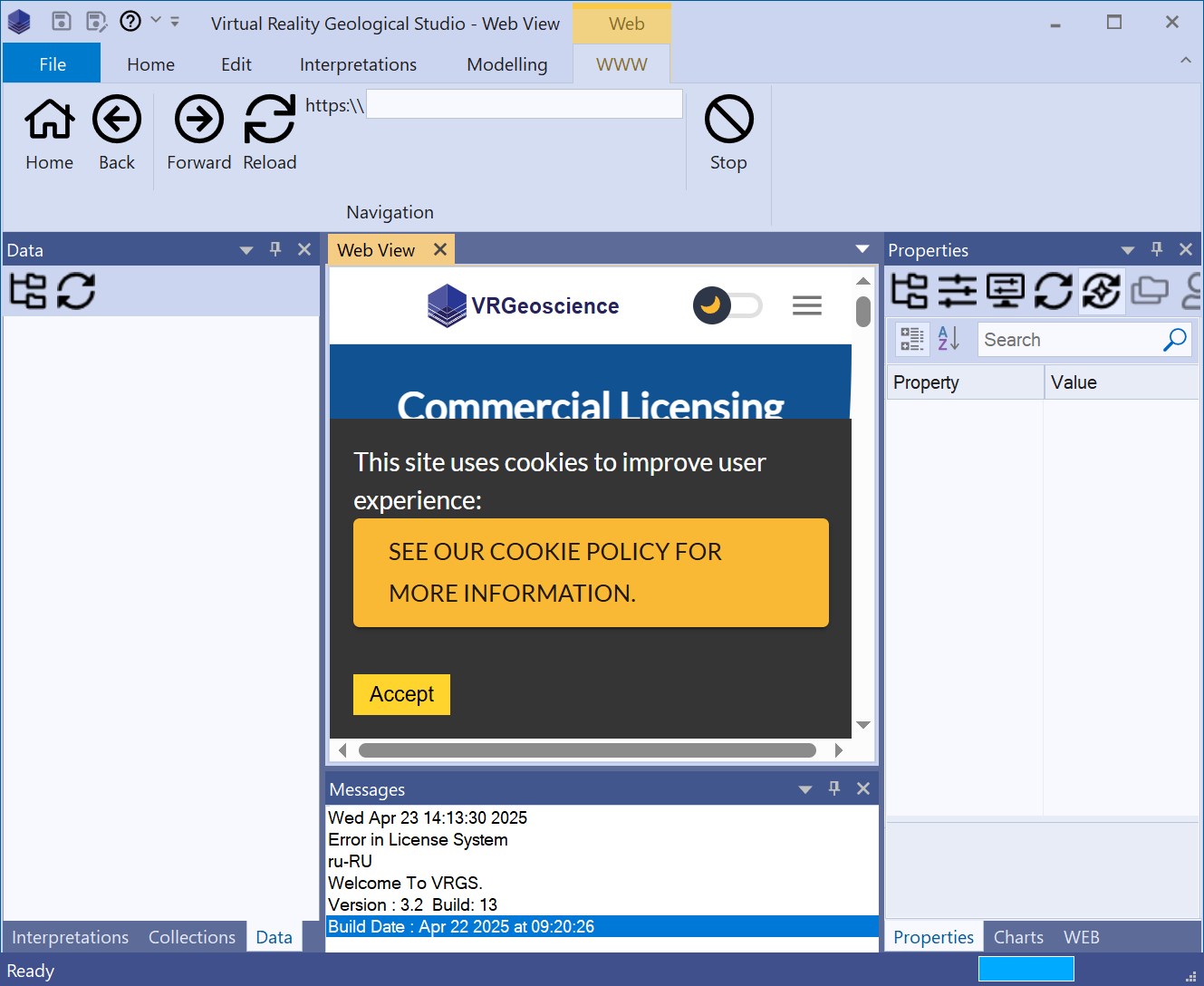Close the Messages panel
Screen dimensions: 1204x986
[863, 788]
